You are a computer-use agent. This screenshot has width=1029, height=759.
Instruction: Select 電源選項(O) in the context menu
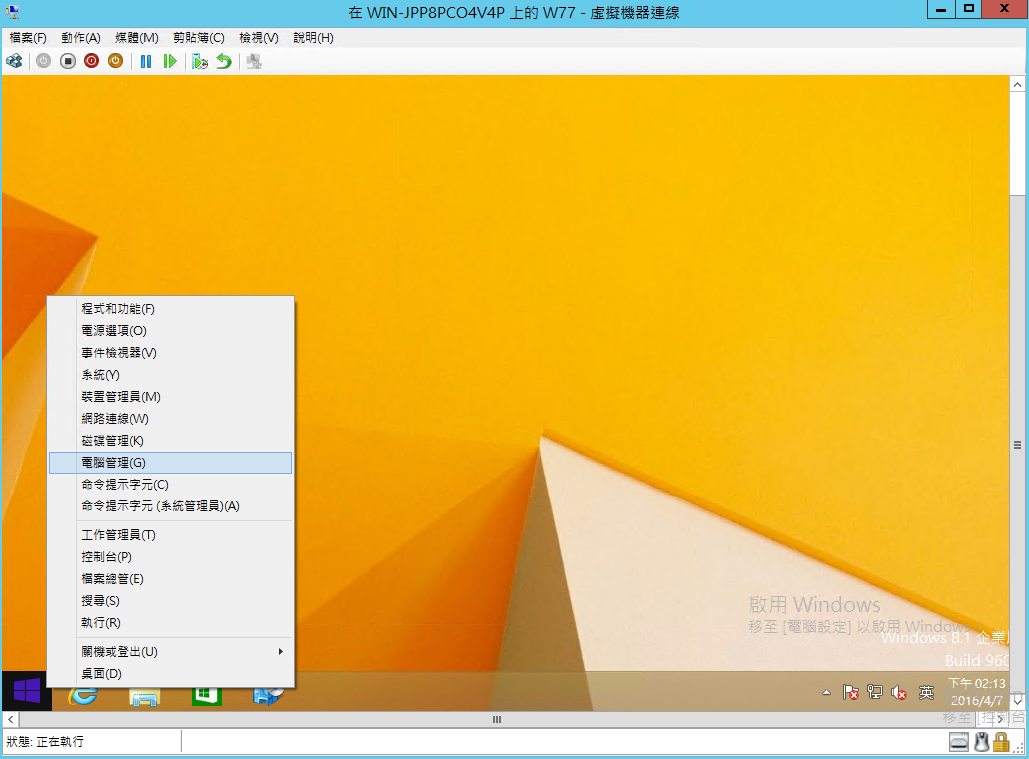171,331
